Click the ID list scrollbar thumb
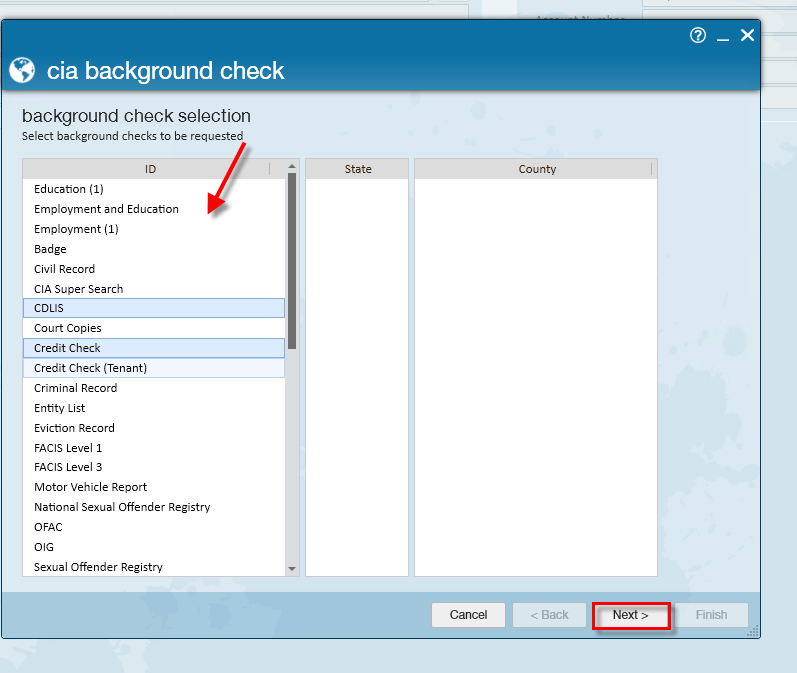This screenshot has width=797, height=673. [292, 261]
